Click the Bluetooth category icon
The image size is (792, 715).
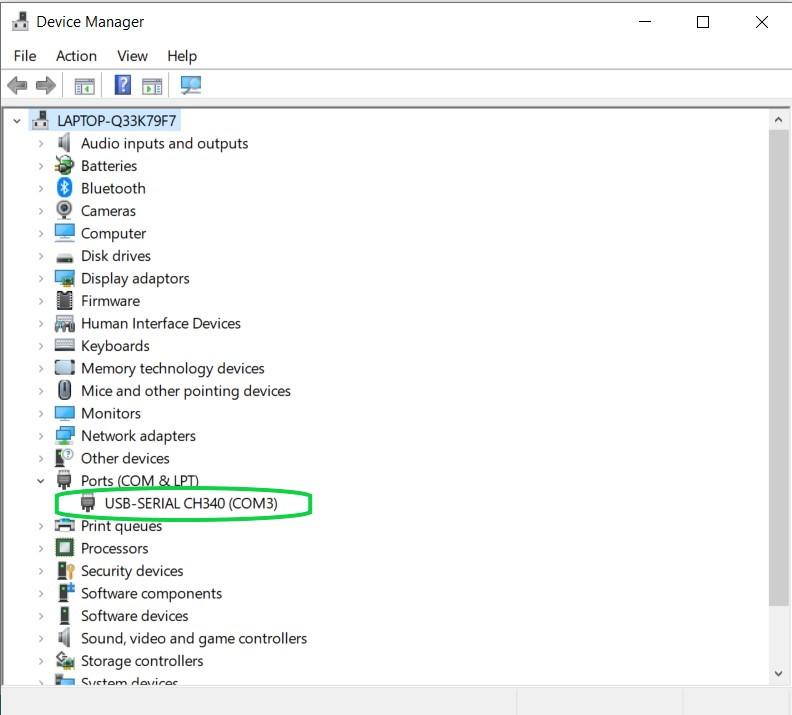tap(65, 188)
